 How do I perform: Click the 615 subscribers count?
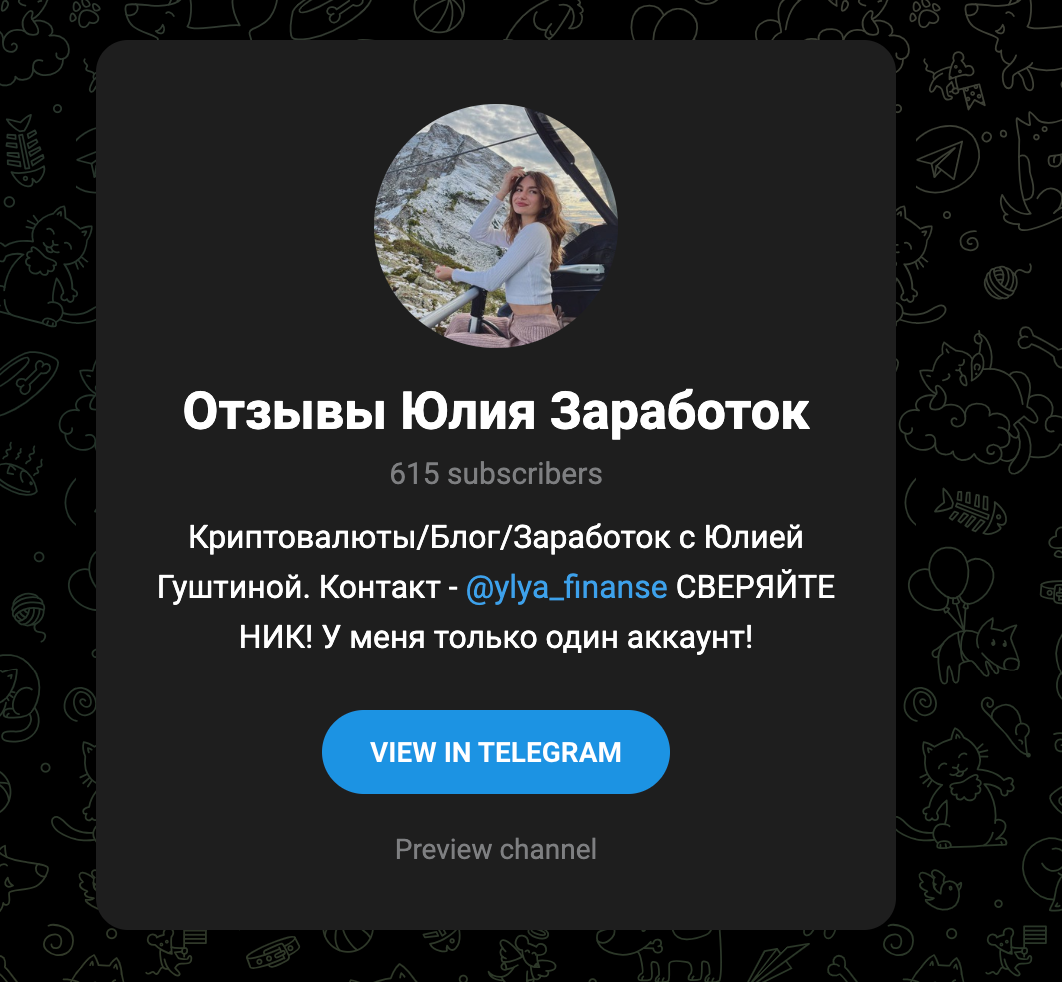tap(496, 473)
